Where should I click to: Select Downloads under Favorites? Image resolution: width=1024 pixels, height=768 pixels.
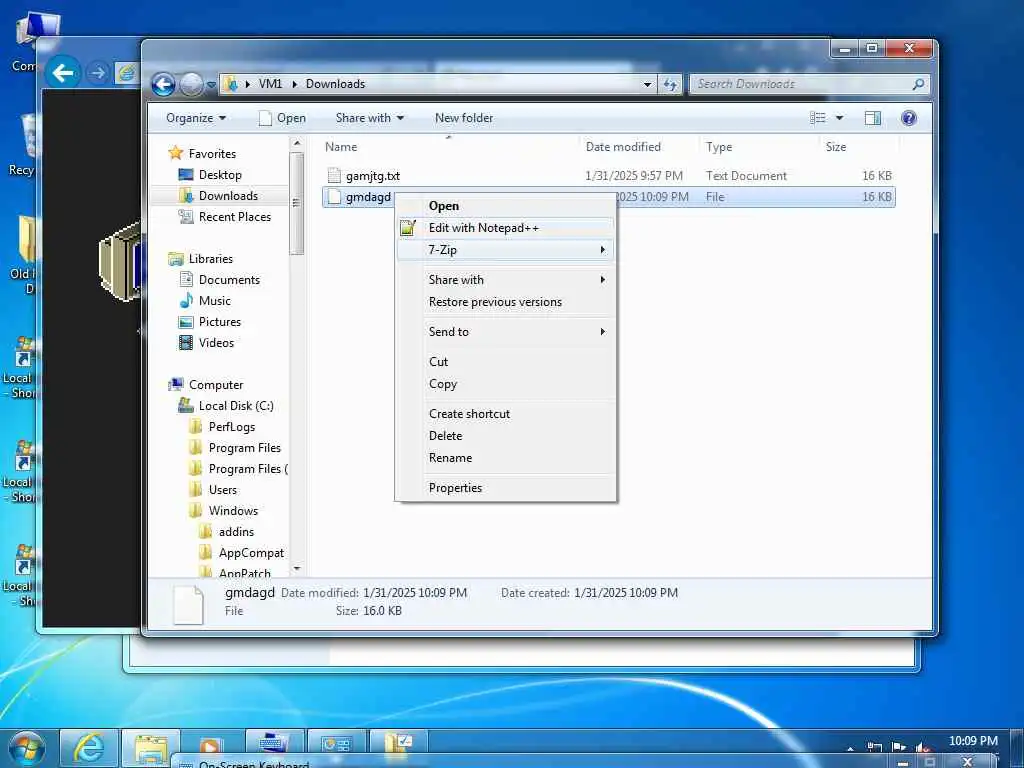[x=228, y=196]
